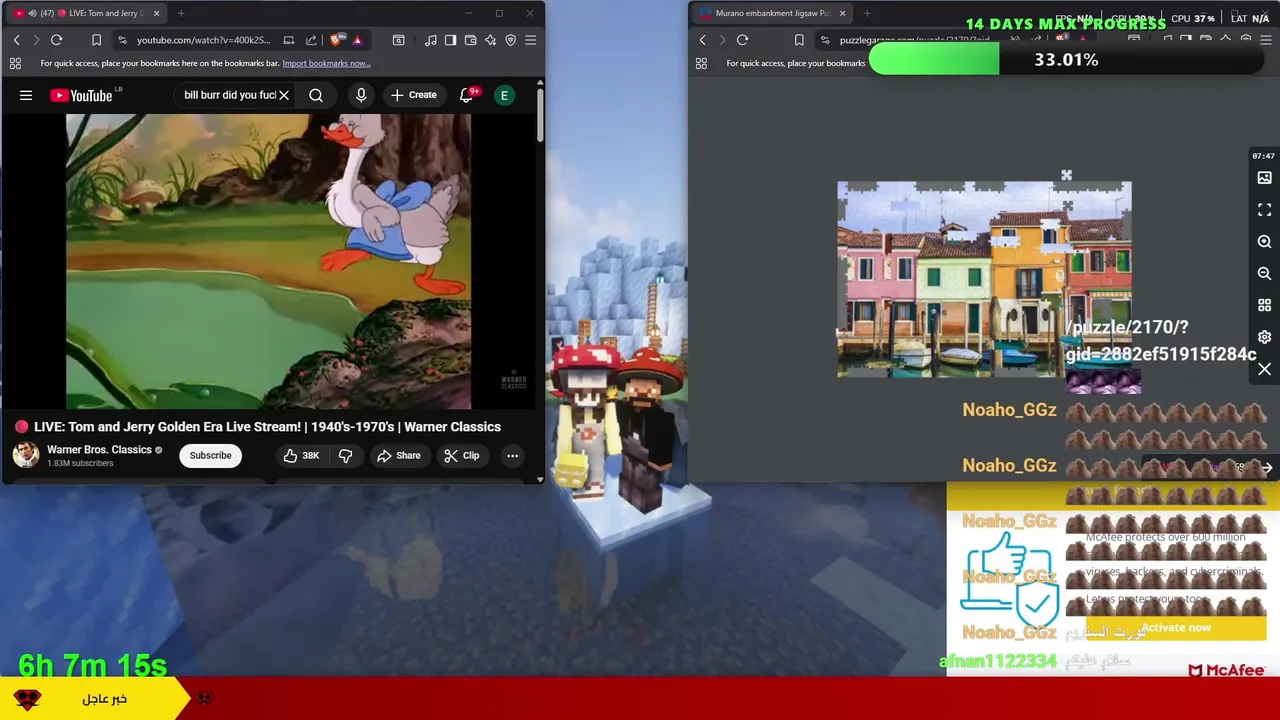This screenshot has height=720, width=1280.
Task: Mute audio icon on the YouTube tab
Action: (32, 13)
